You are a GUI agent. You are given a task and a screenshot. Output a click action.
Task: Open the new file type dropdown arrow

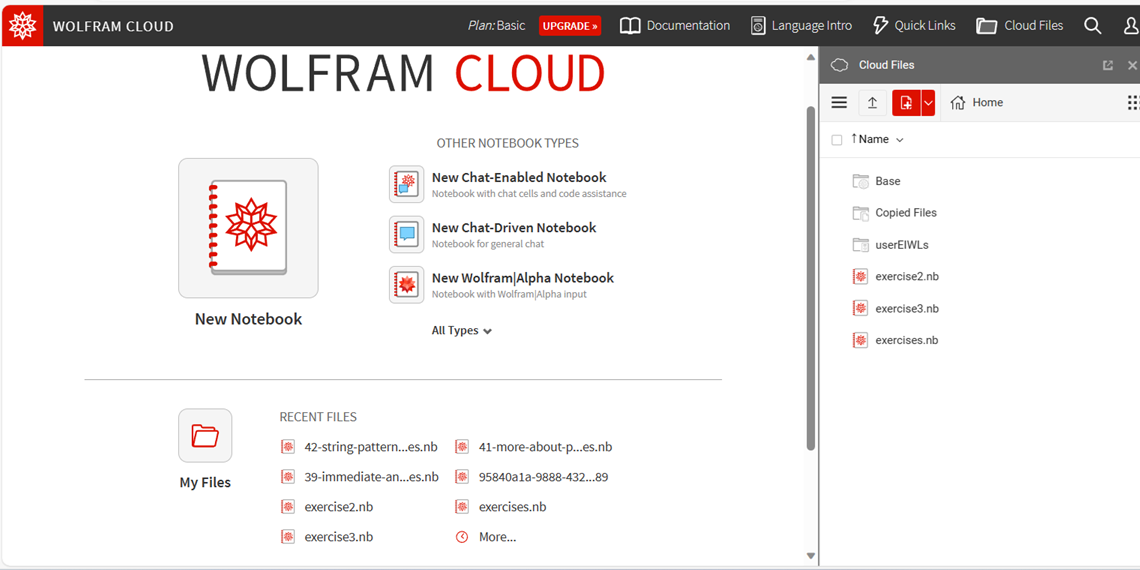pyautogui.click(x=928, y=103)
